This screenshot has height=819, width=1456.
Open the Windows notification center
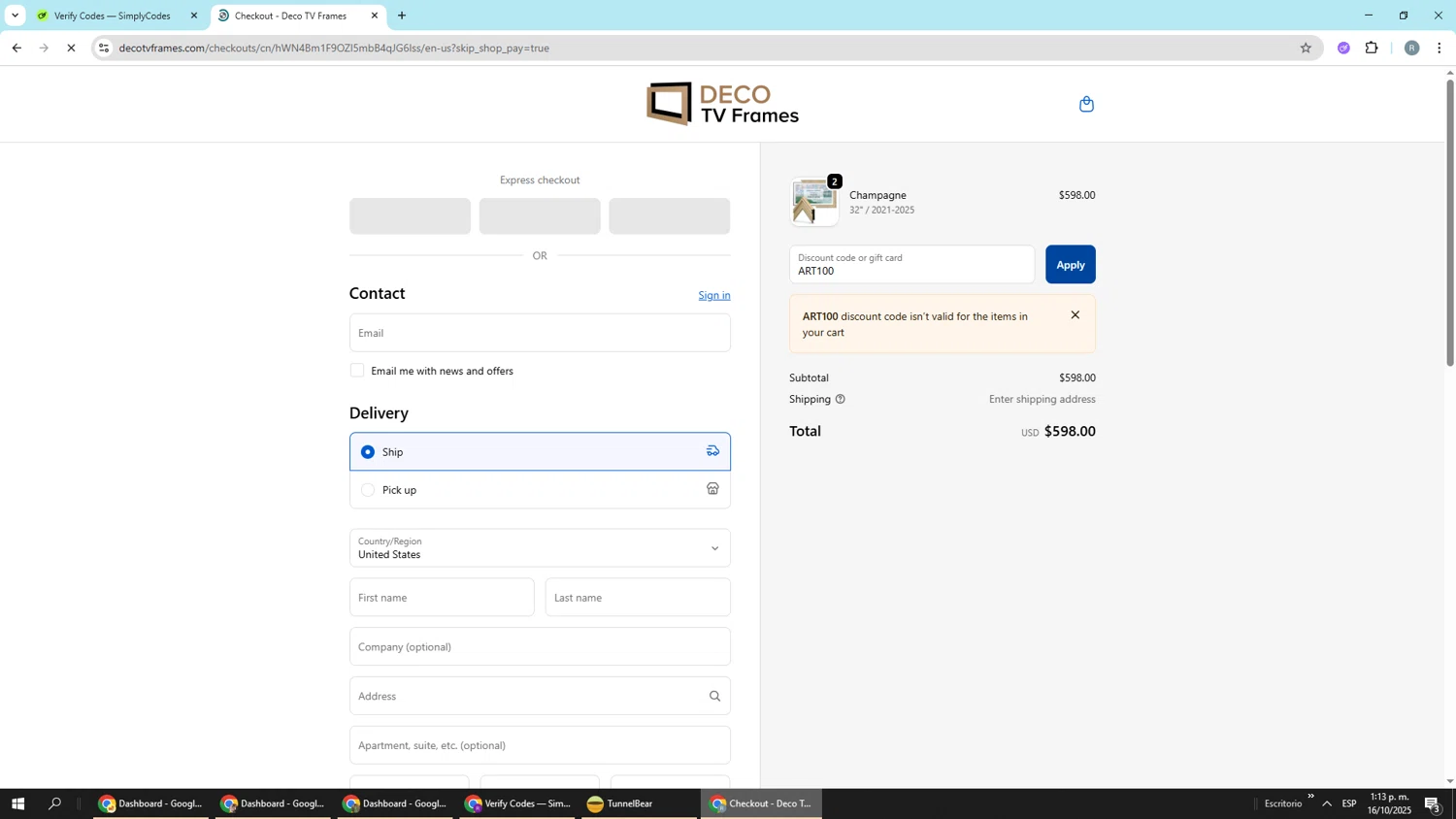[x=1432, y=803]
